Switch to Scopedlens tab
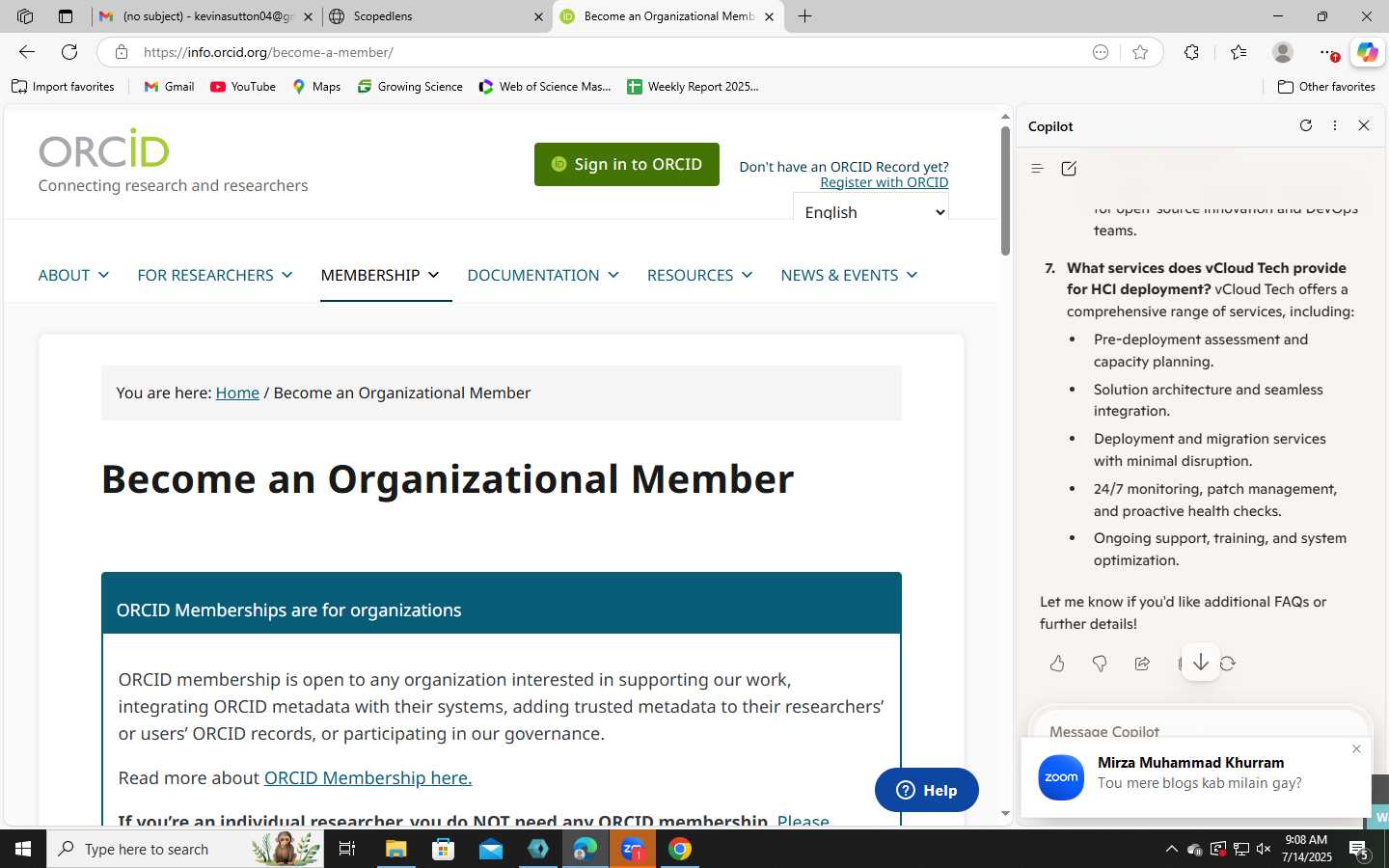 tap(437, 16)
